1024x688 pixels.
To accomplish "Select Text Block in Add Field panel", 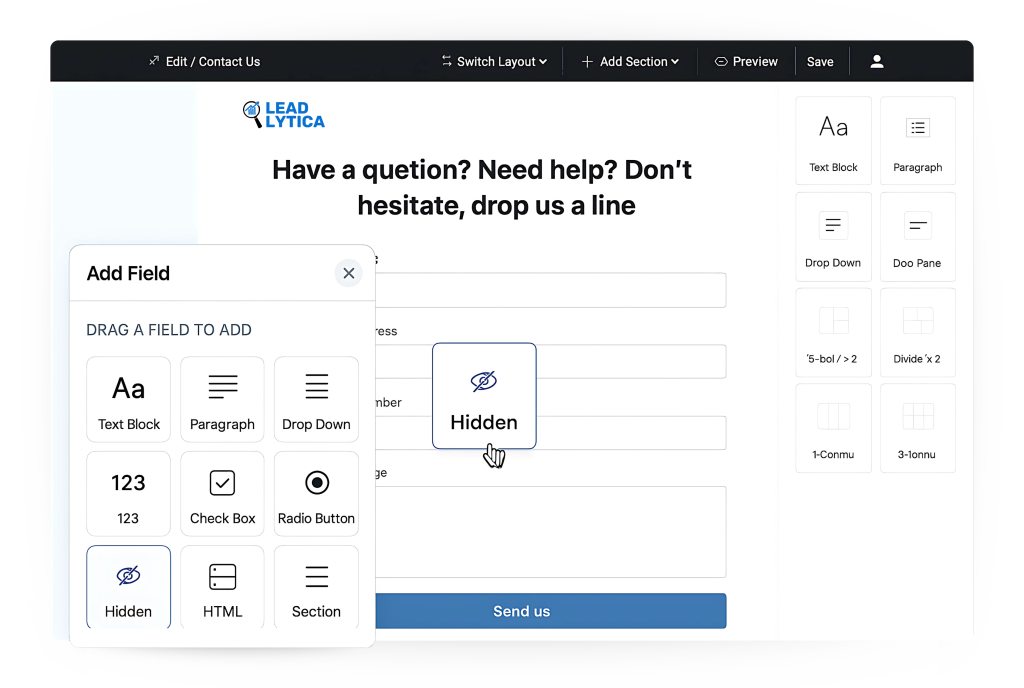I will [128, 399].
